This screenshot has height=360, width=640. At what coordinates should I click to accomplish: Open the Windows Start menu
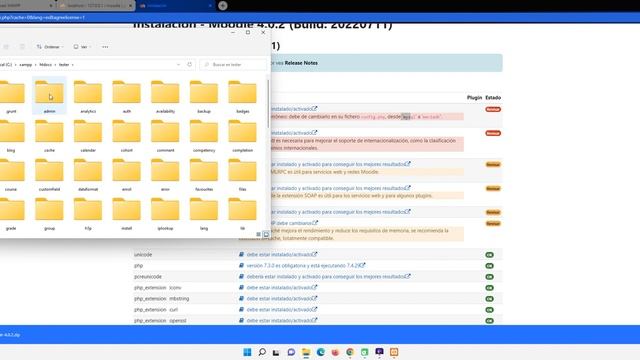tap(247, 352)
